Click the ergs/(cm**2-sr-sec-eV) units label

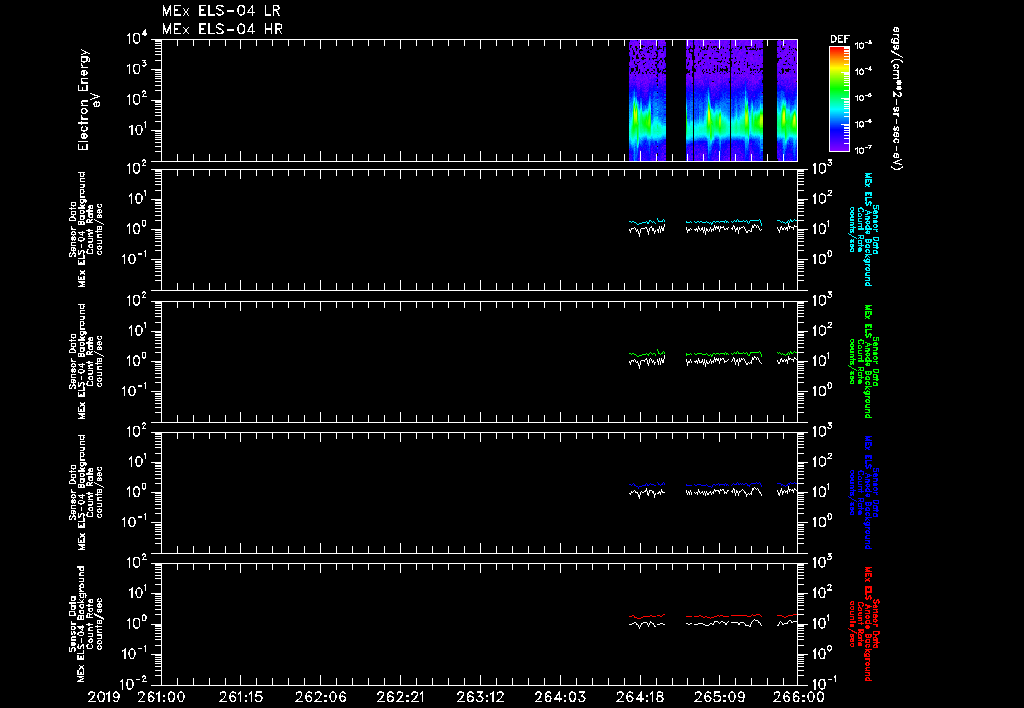pos(897,98)
